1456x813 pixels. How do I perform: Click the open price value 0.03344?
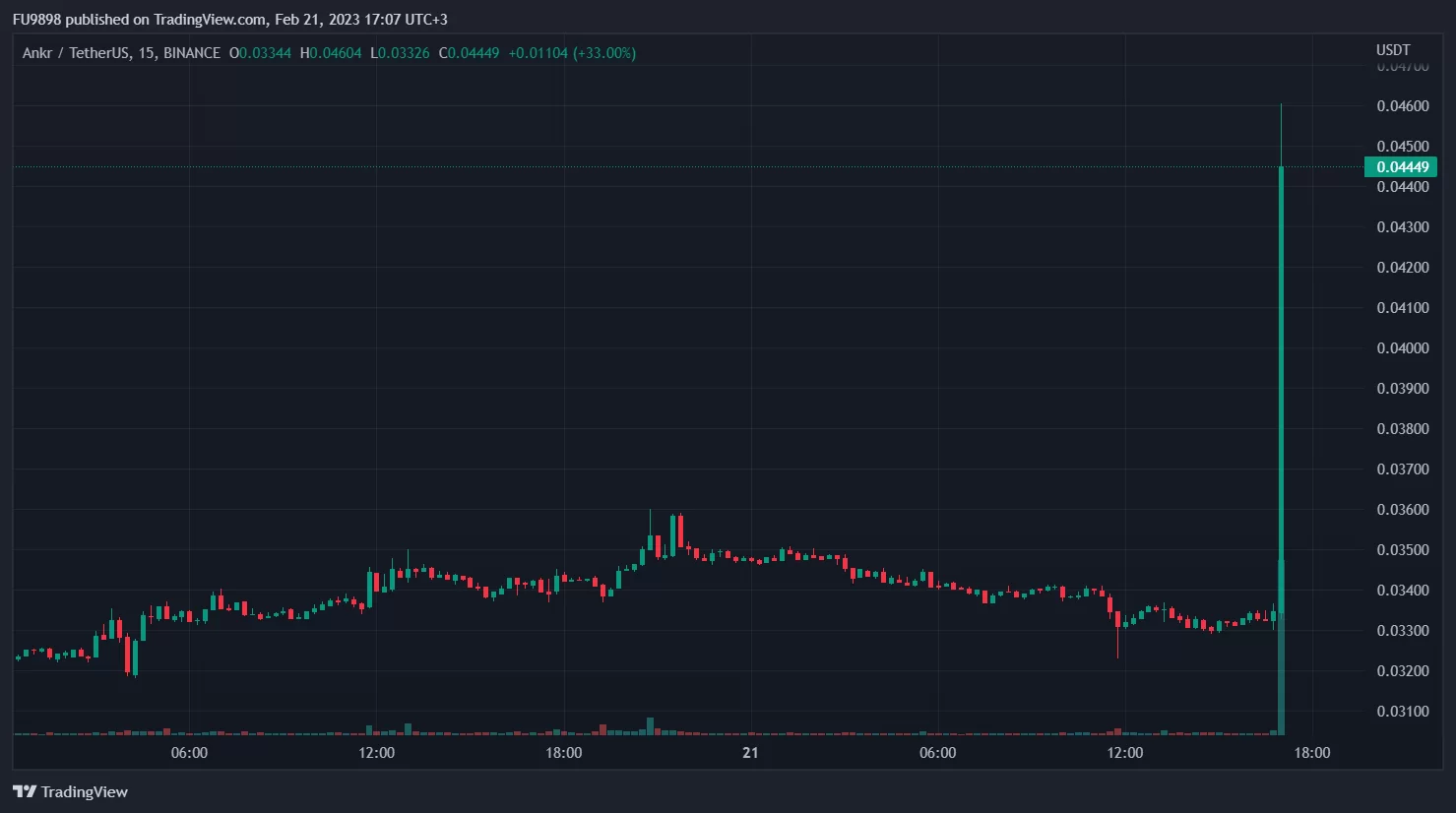(x=265, y=53)
